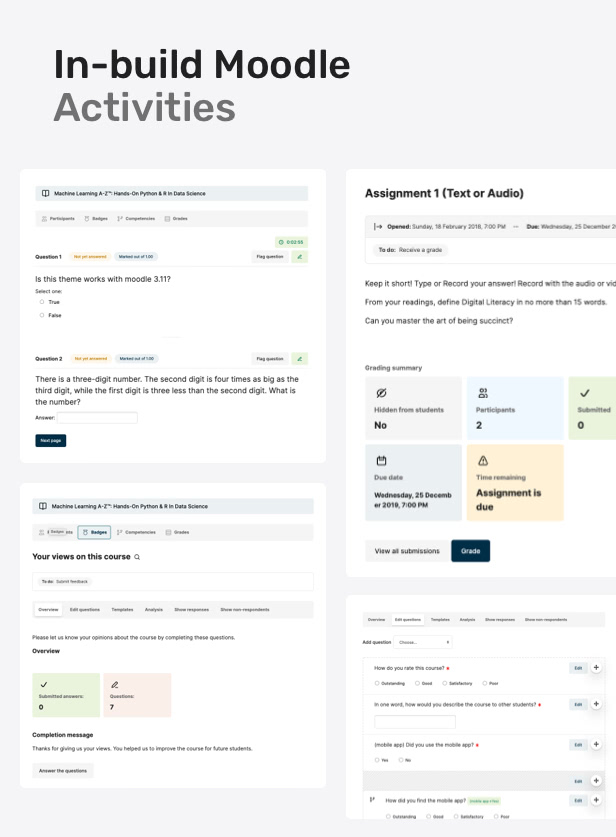Click Edit for How do you rate this course
This screenshot has width=616, height=837.
(x=578, y=668)
